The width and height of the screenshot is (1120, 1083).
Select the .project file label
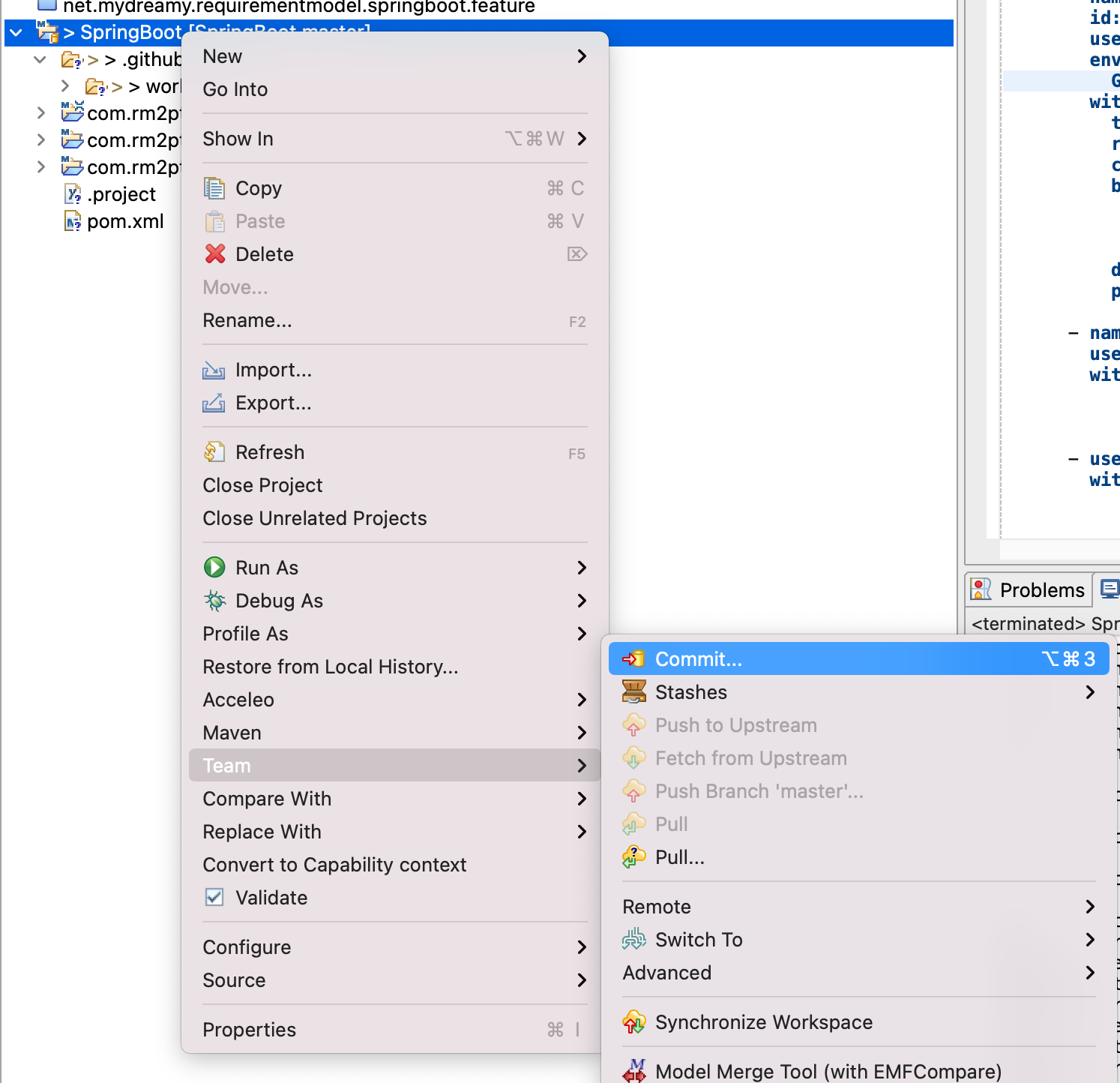coord(121,194)
